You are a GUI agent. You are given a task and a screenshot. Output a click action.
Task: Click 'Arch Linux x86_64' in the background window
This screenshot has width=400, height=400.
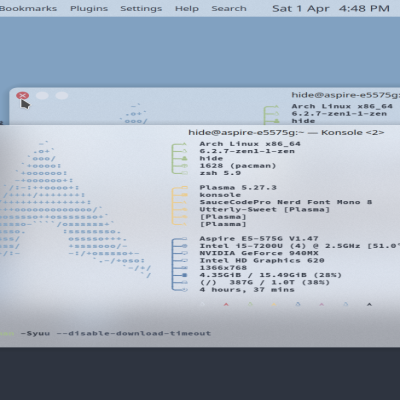click(x=342, y=106)
